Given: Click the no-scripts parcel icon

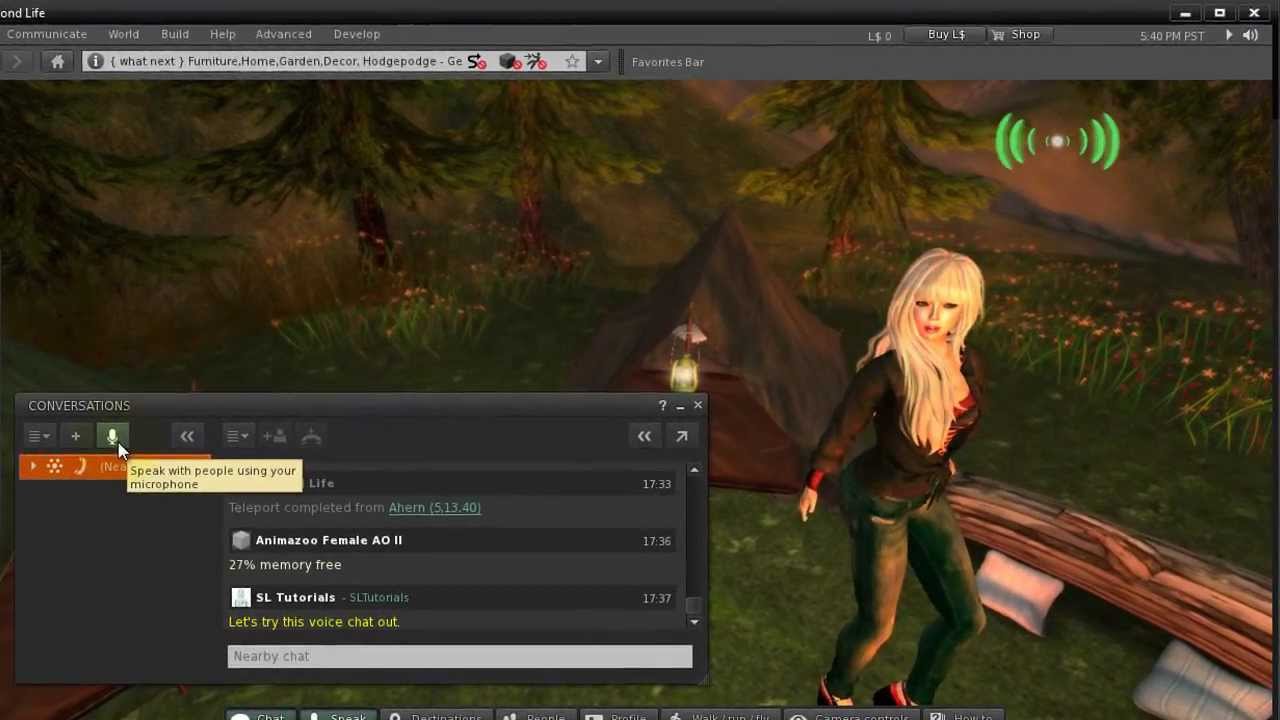Looking at the screenshot, I should tap(477, 62).
